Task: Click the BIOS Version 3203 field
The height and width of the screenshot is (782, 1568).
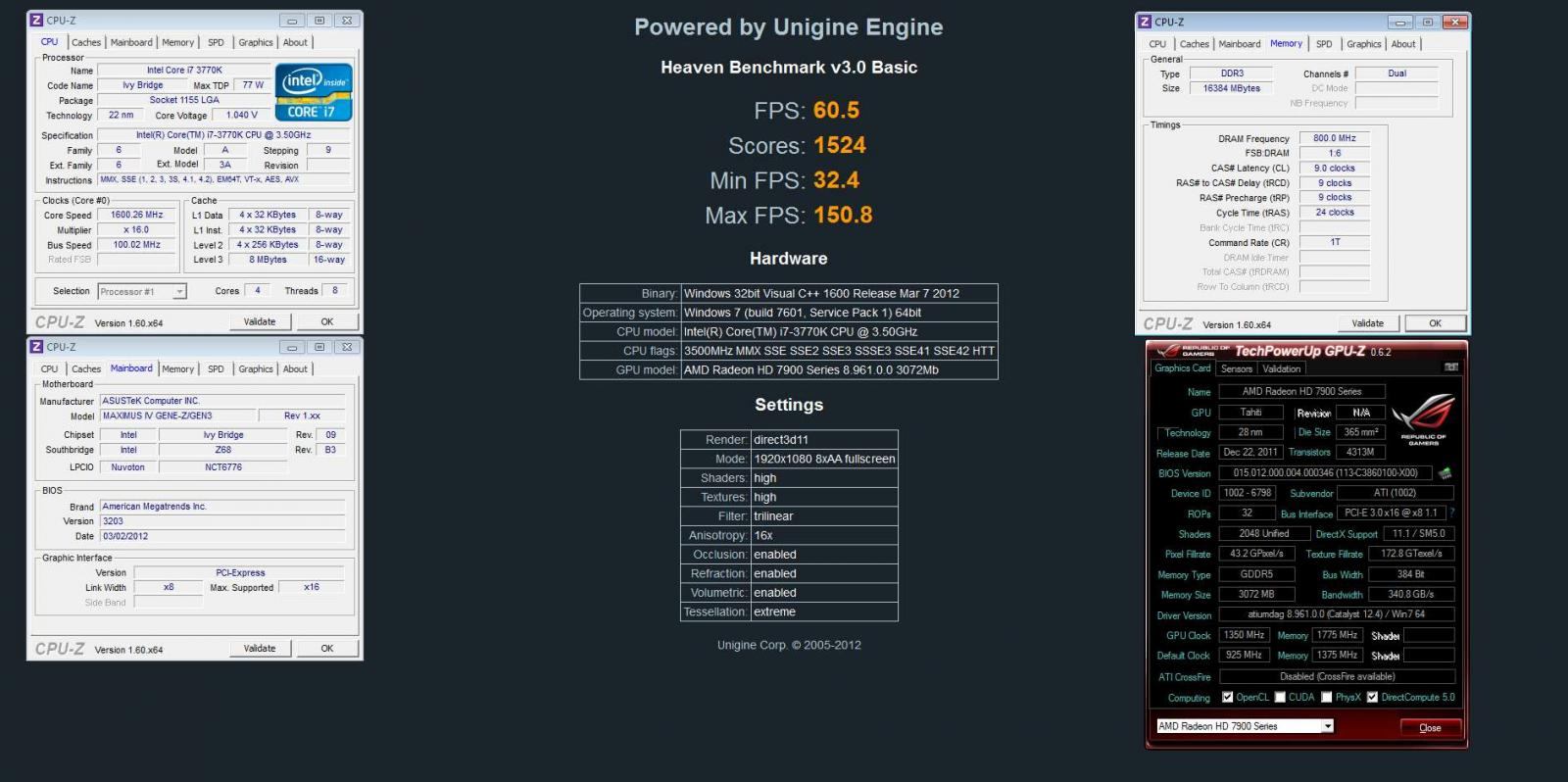Action: coord(222,521)
